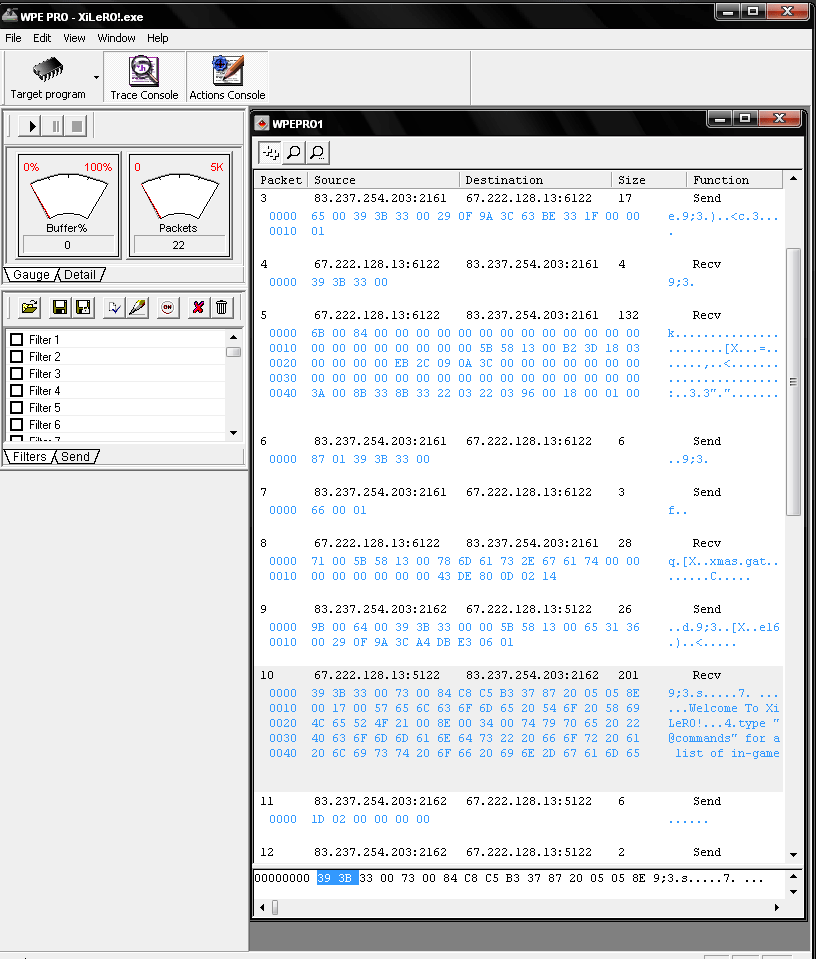Click the packet list scroll-up arrow
816x959 pixels.
[x=793, y=179]
